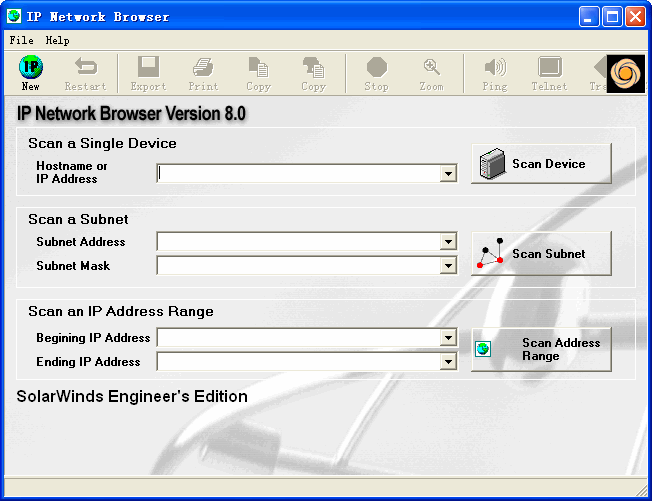Click the orange SolarWinds logo icon

click(626, 73)
